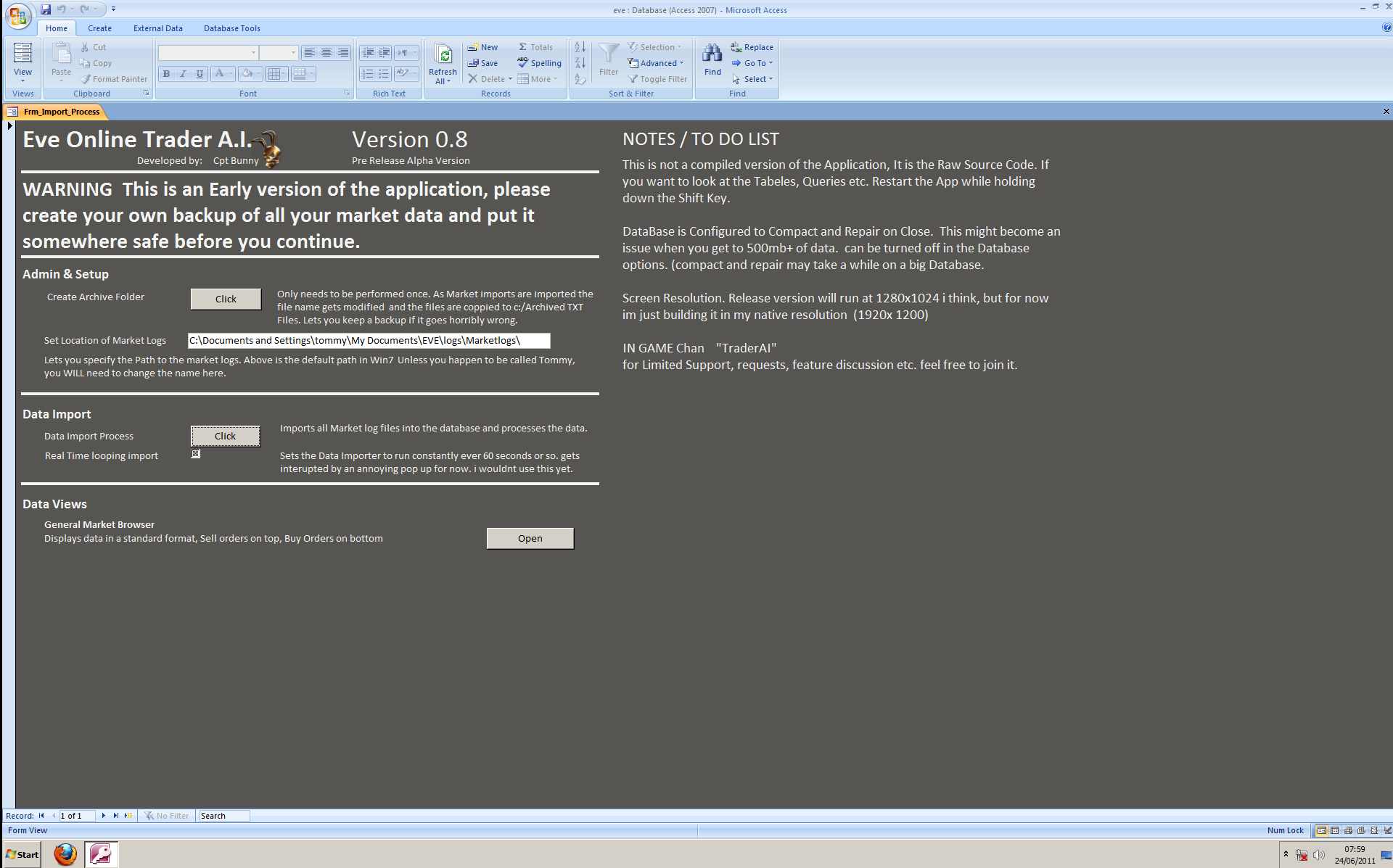Viewport: 1393px width, 868px height.
Task: Click the Spelling check icon
Action: point(523,63)
